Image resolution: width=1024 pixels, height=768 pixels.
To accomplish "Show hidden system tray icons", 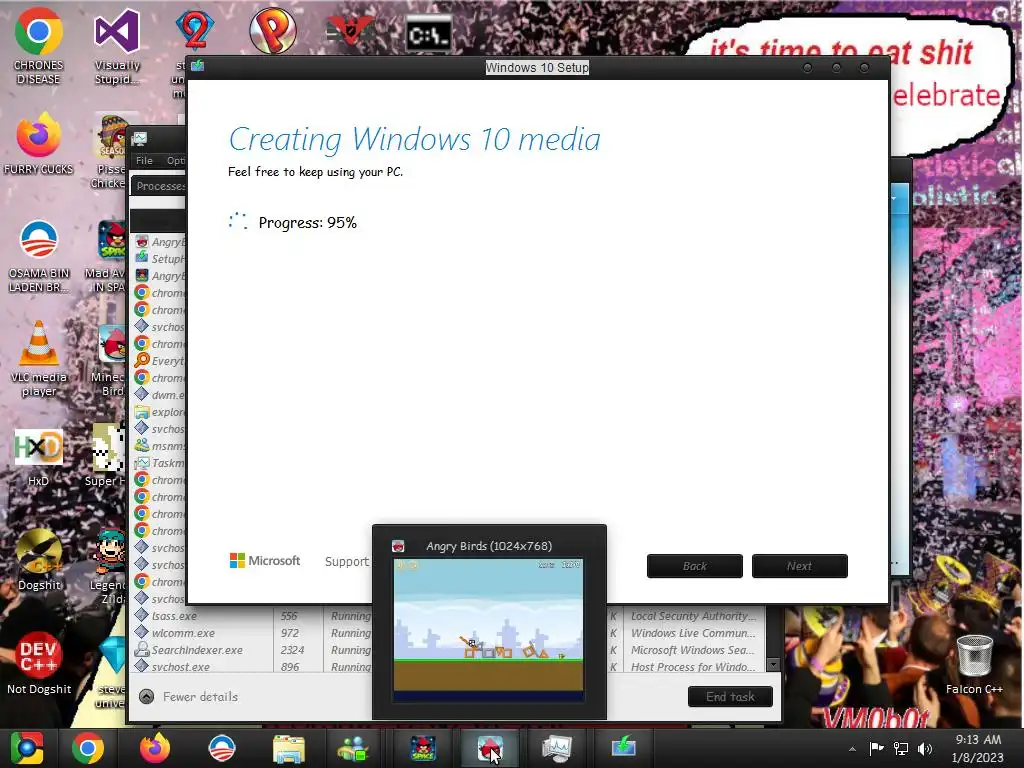I will coord(852,749).
